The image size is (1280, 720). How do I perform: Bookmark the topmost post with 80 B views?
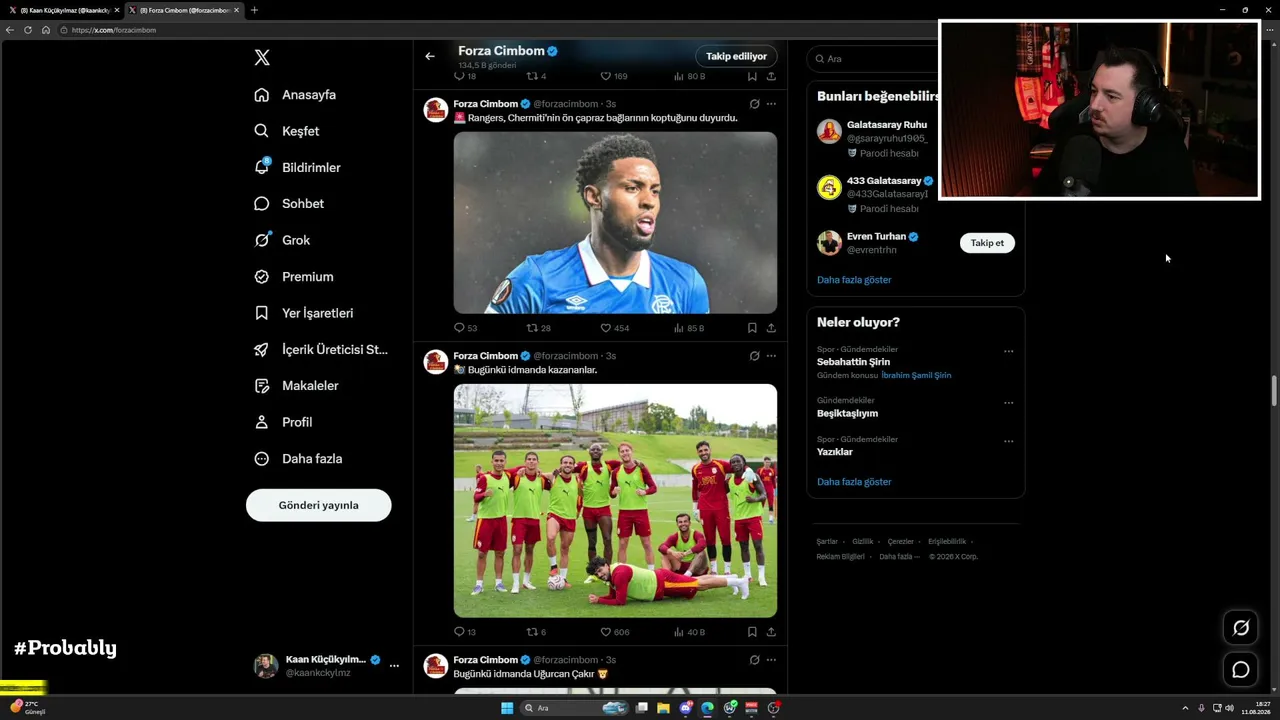pos(752,76)
